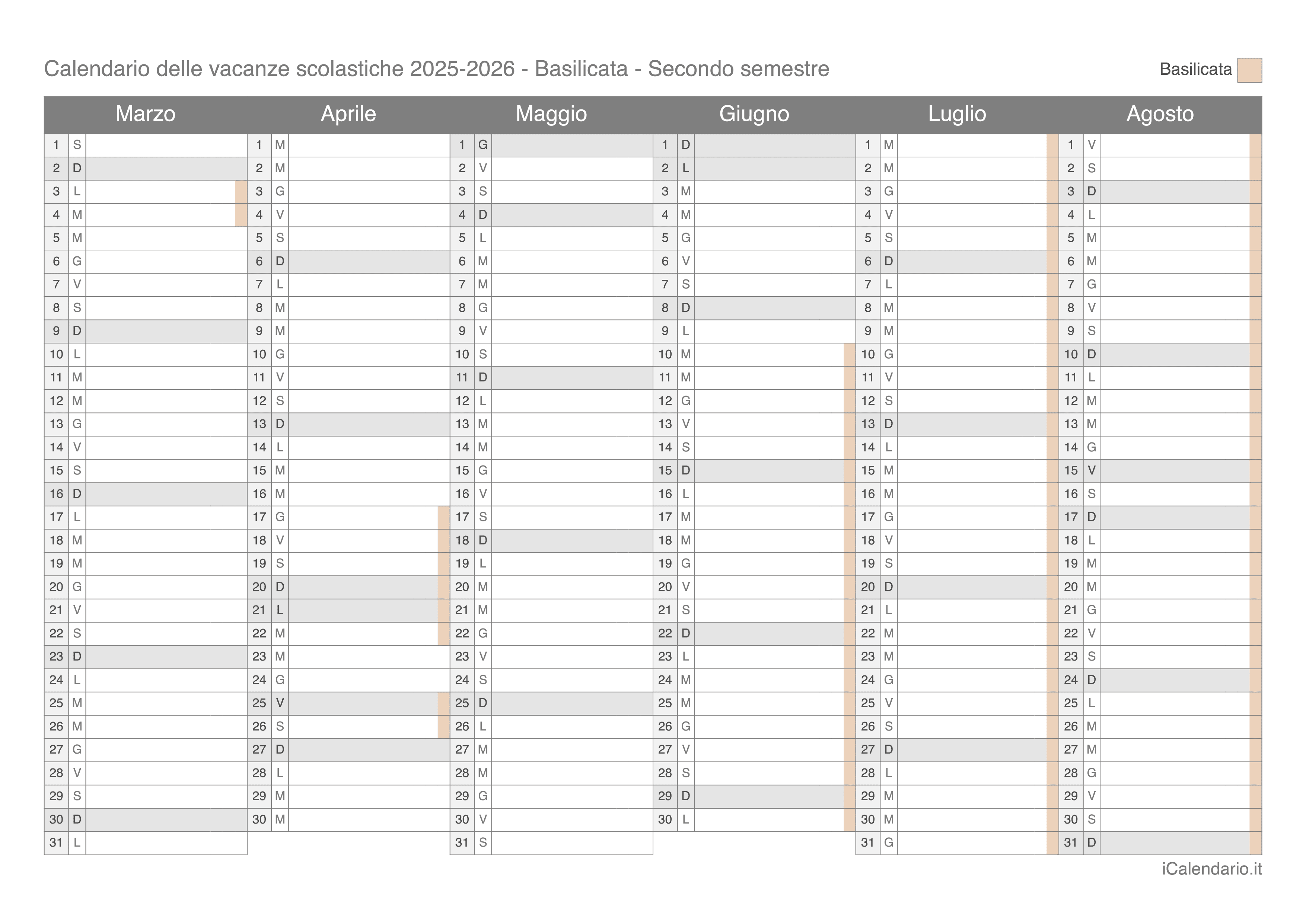Screen dimensions: 1306x924
Task: Click day 22 D in Giugno
Action: (x=754, y=634)
